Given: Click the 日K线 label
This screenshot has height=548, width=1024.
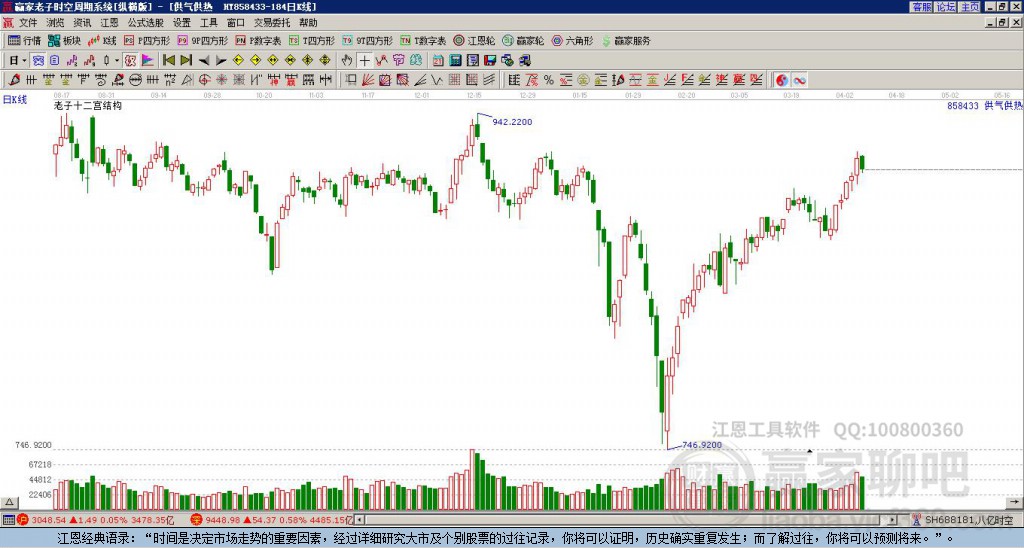Looking at the screenshot, I should 14,100.
